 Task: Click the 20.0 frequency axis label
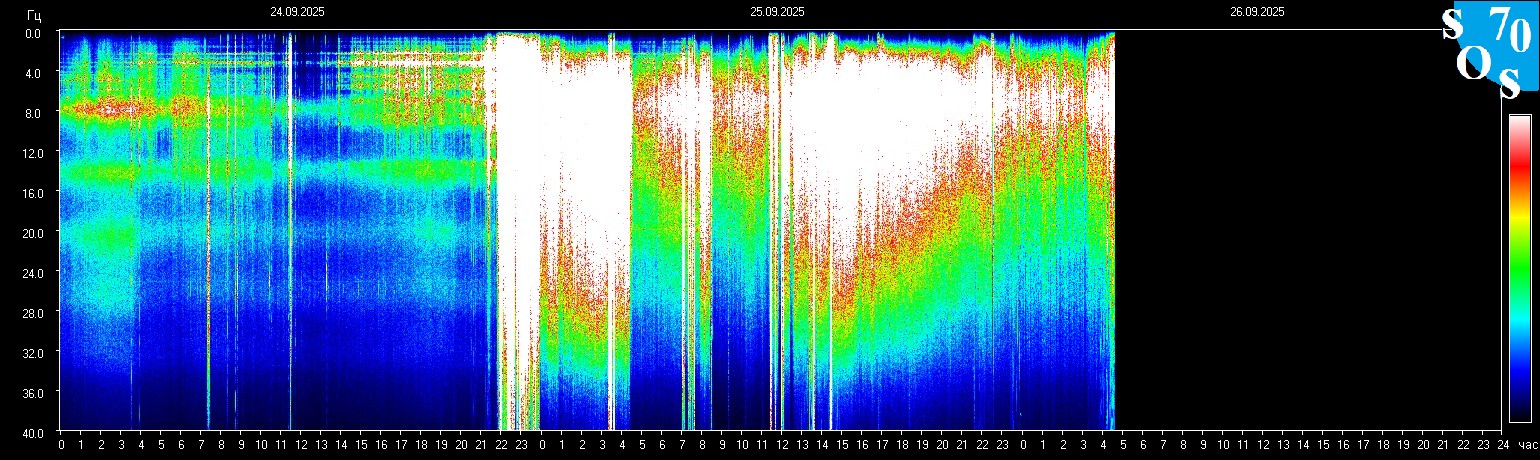(x=34, y=233)
